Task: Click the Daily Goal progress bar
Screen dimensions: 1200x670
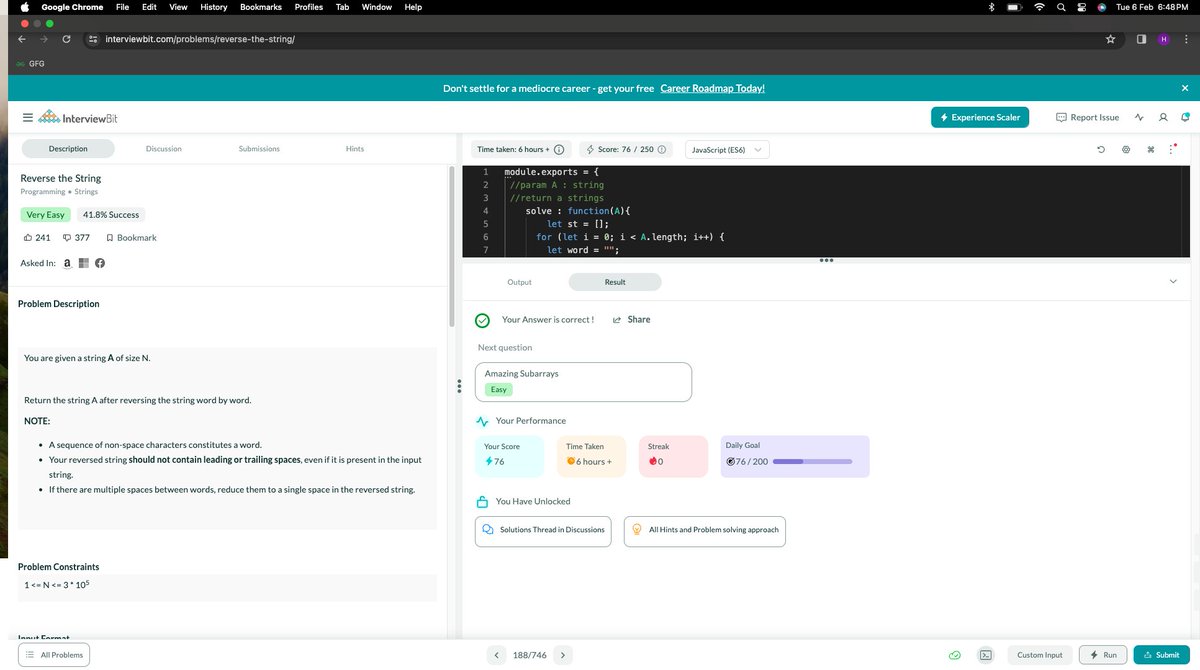Action: [x=813, y=462]
